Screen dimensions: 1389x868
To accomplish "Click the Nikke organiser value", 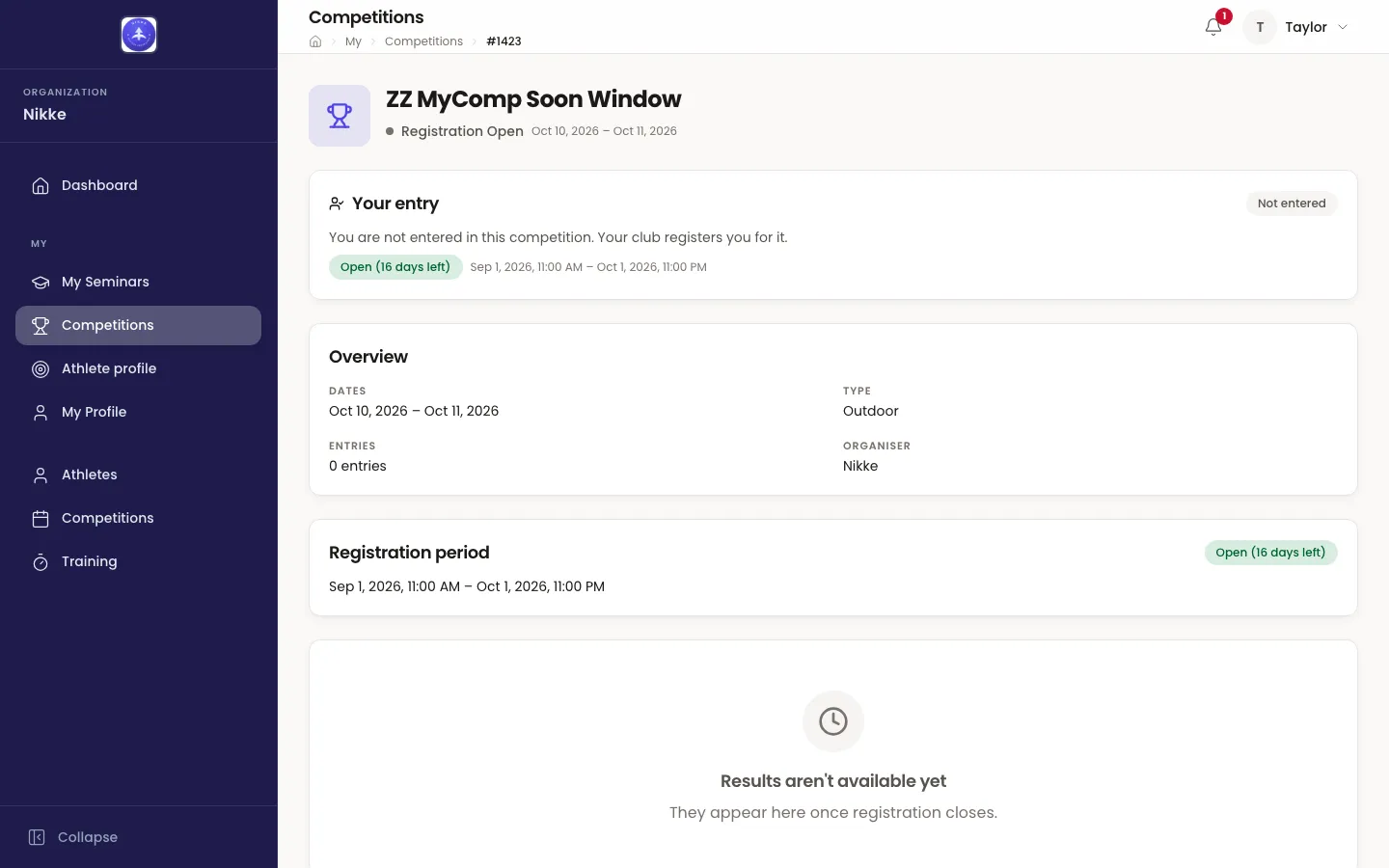I will tap(860, 466).
